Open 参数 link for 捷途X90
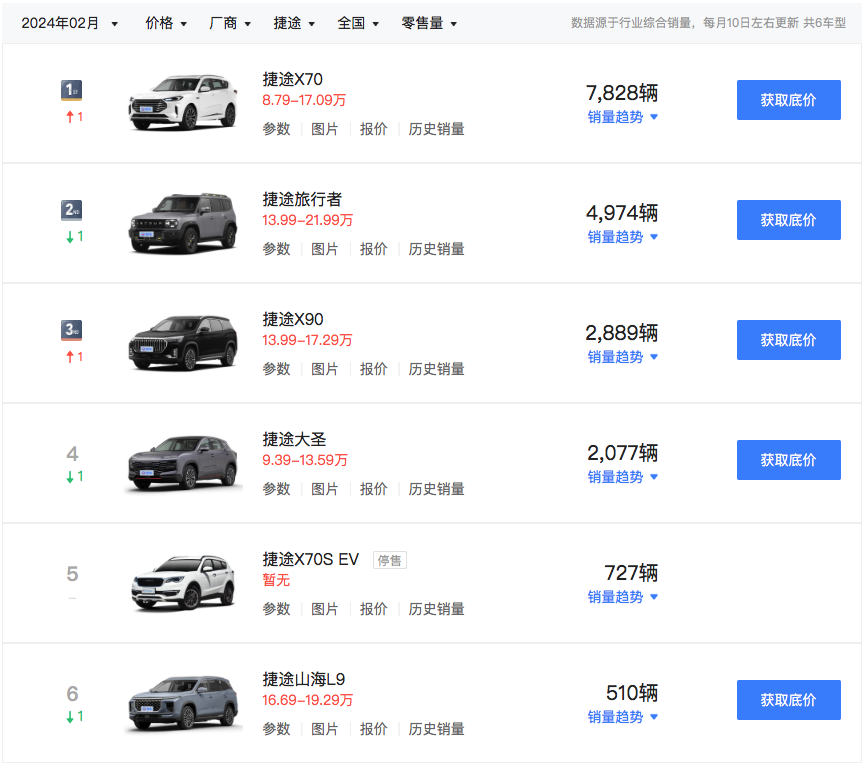The width and height of the screenshot is (864, 767). click(276, 369)
